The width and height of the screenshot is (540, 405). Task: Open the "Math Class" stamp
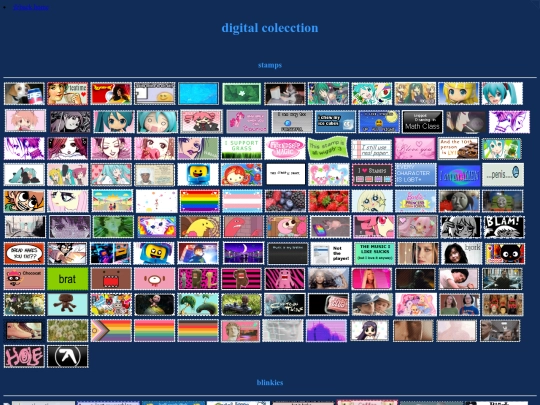coord(422,122)
